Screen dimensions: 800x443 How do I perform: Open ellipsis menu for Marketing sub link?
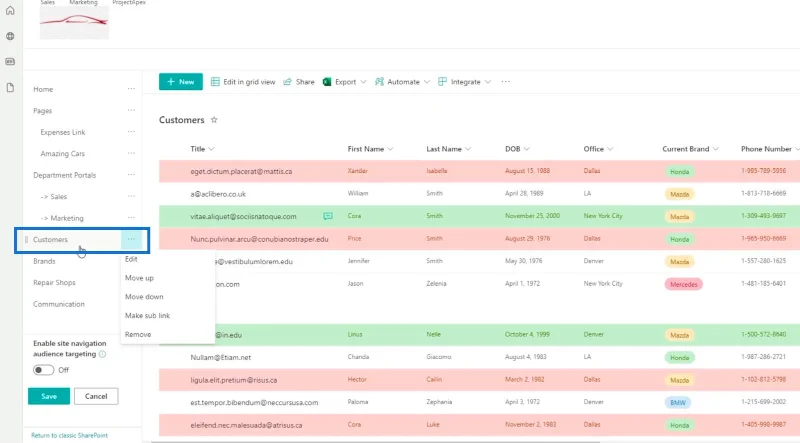tap(131, 217)
